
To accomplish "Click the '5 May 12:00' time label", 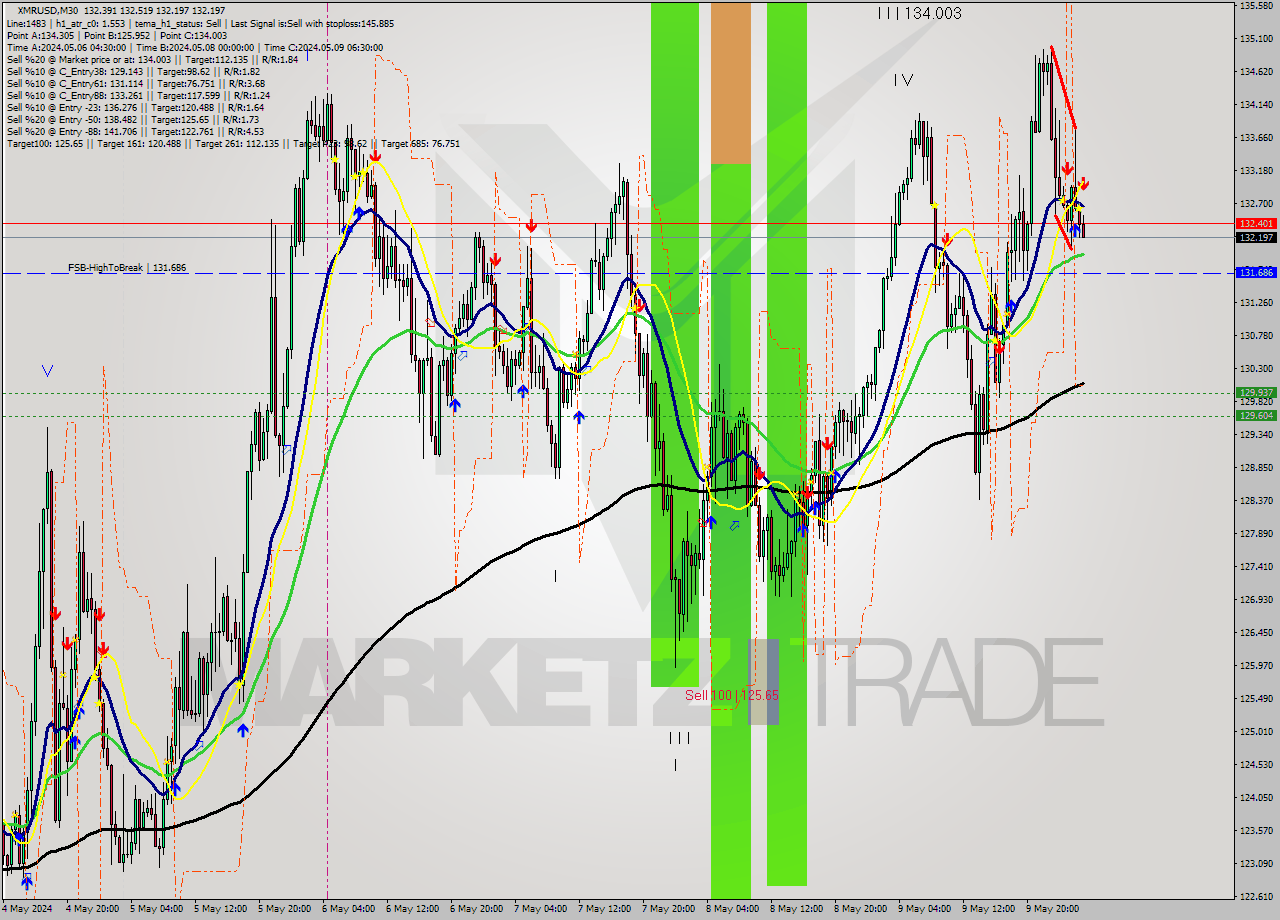I will tap(219, 909).
